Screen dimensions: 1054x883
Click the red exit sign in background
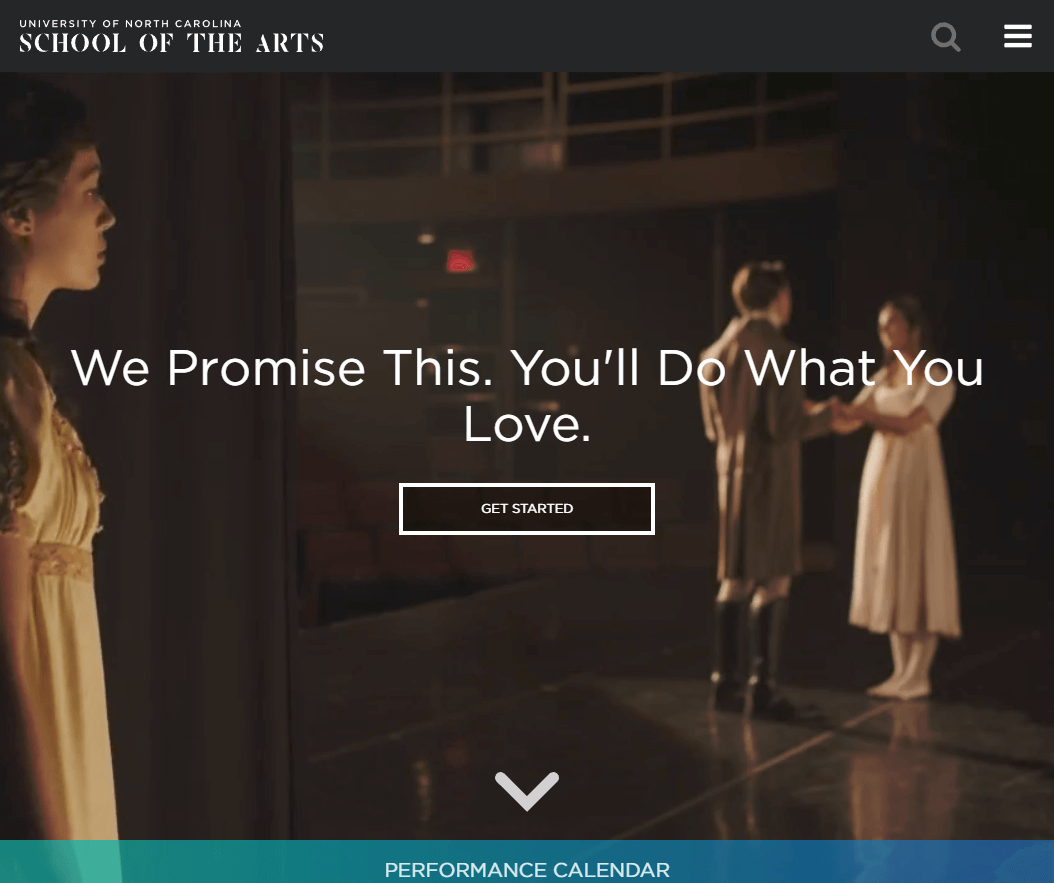coord(460,261)
